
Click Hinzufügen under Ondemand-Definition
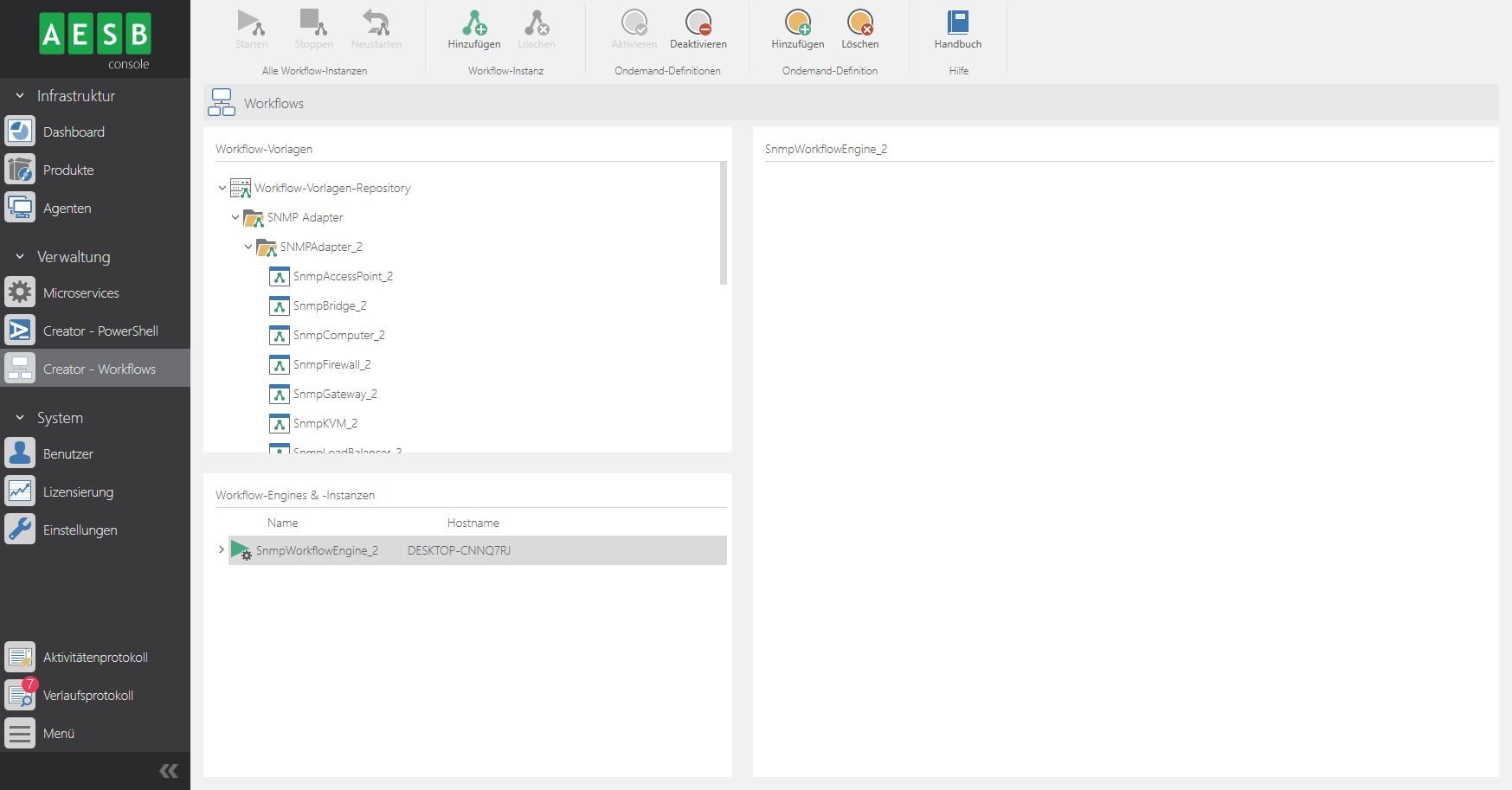796,26
